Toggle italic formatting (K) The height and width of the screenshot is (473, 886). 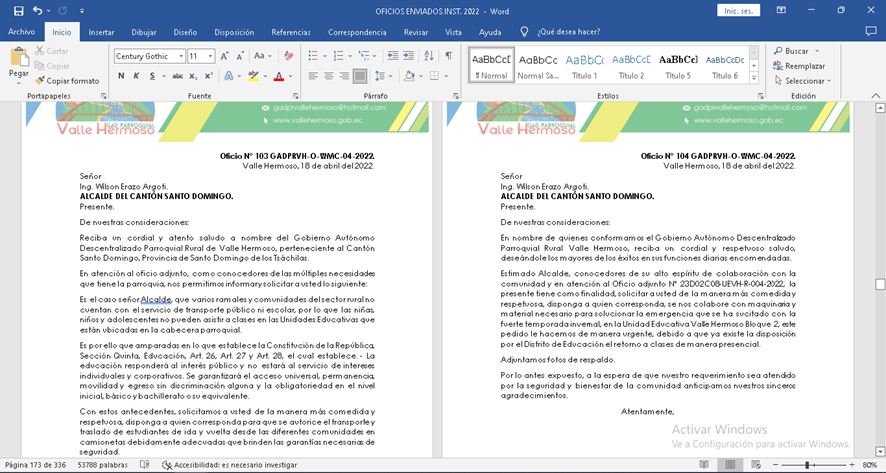tap(137, 76)
